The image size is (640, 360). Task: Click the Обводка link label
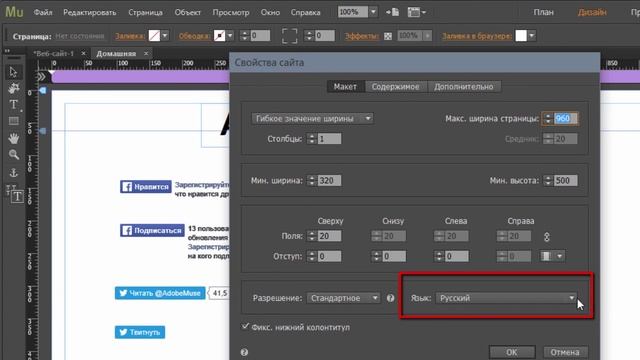(x=194, y=36)
